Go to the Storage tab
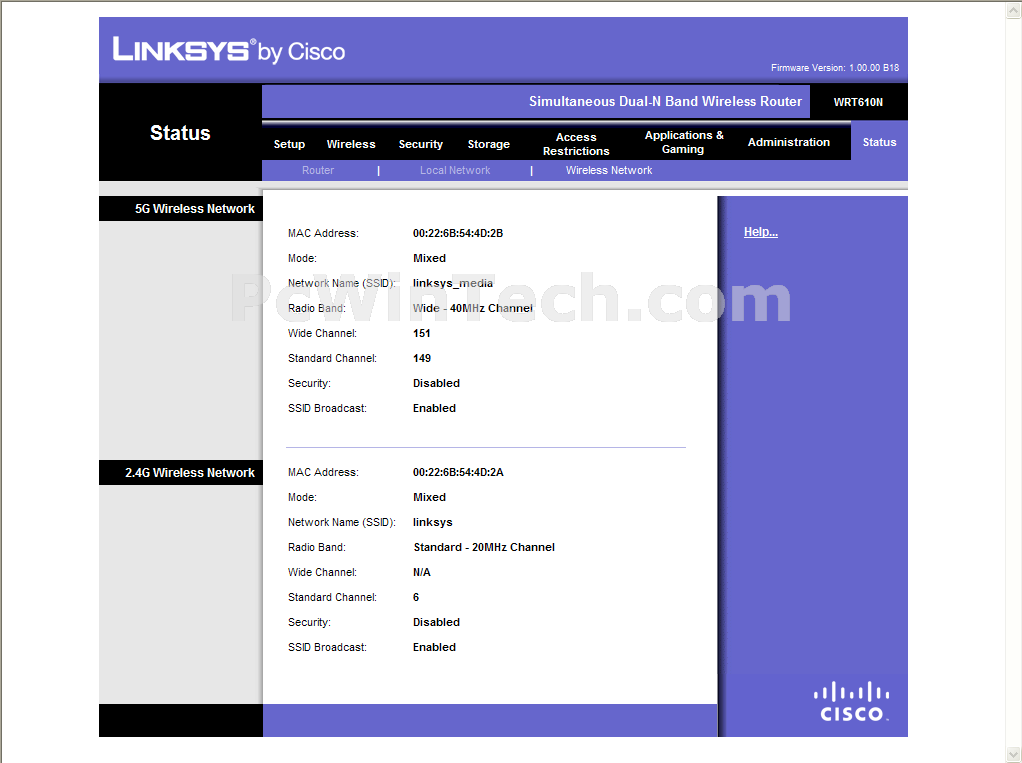 click(488, 144)
